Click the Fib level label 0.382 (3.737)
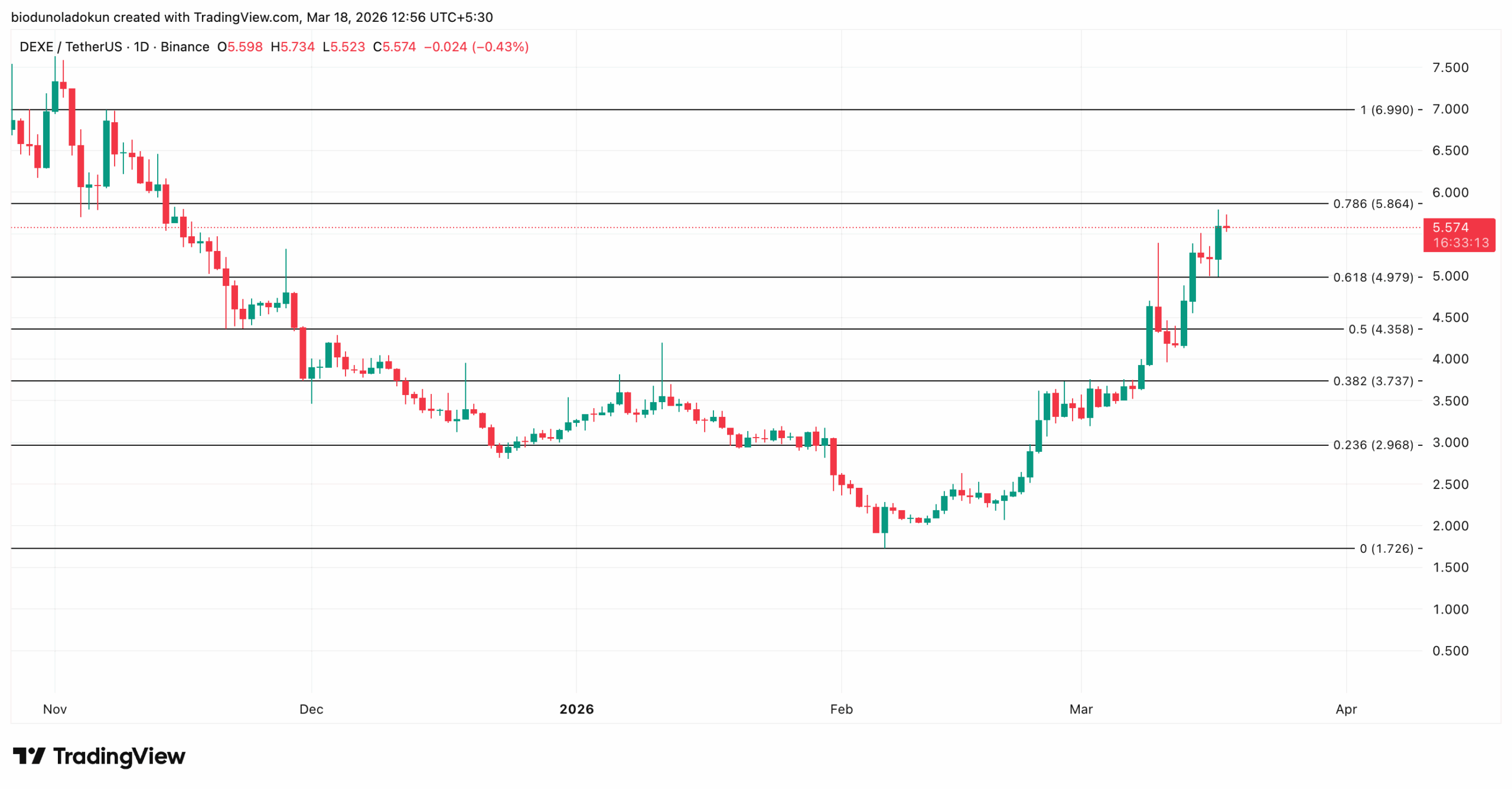This screenshot has height=789, width=1512. coord(1373,381)
